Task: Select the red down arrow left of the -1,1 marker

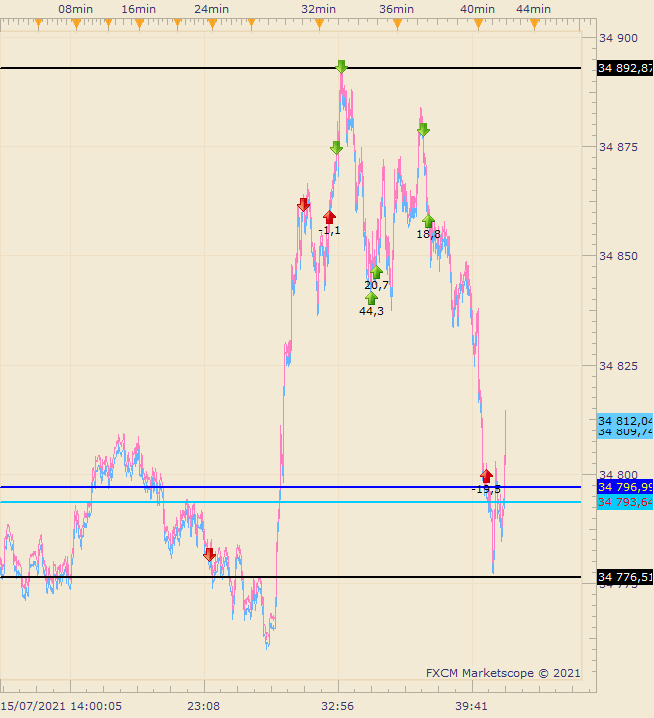Action: point(303,204)
